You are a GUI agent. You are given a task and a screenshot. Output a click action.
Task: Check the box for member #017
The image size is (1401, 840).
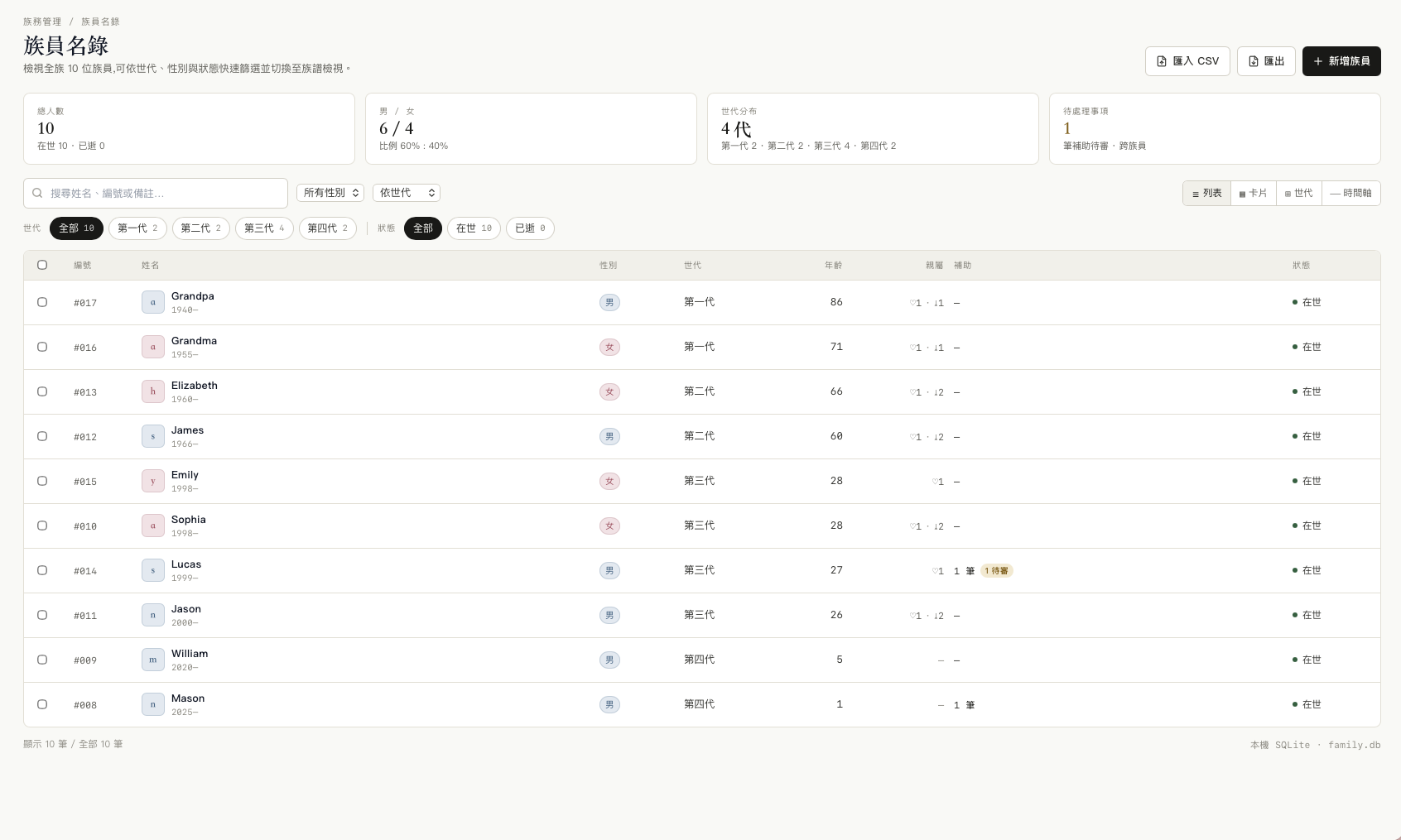(42, 302)
